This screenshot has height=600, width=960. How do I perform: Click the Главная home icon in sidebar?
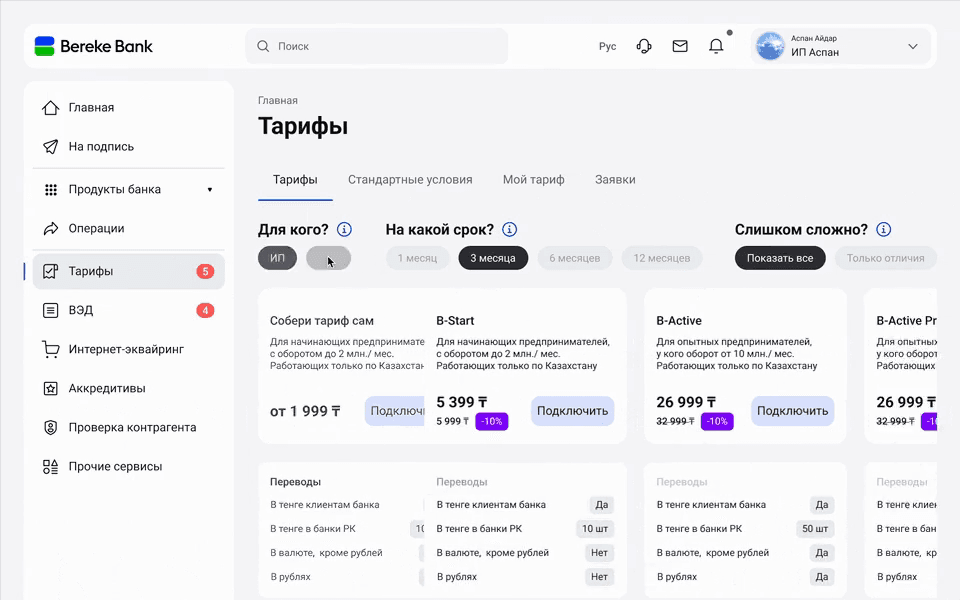click(51, 108)
